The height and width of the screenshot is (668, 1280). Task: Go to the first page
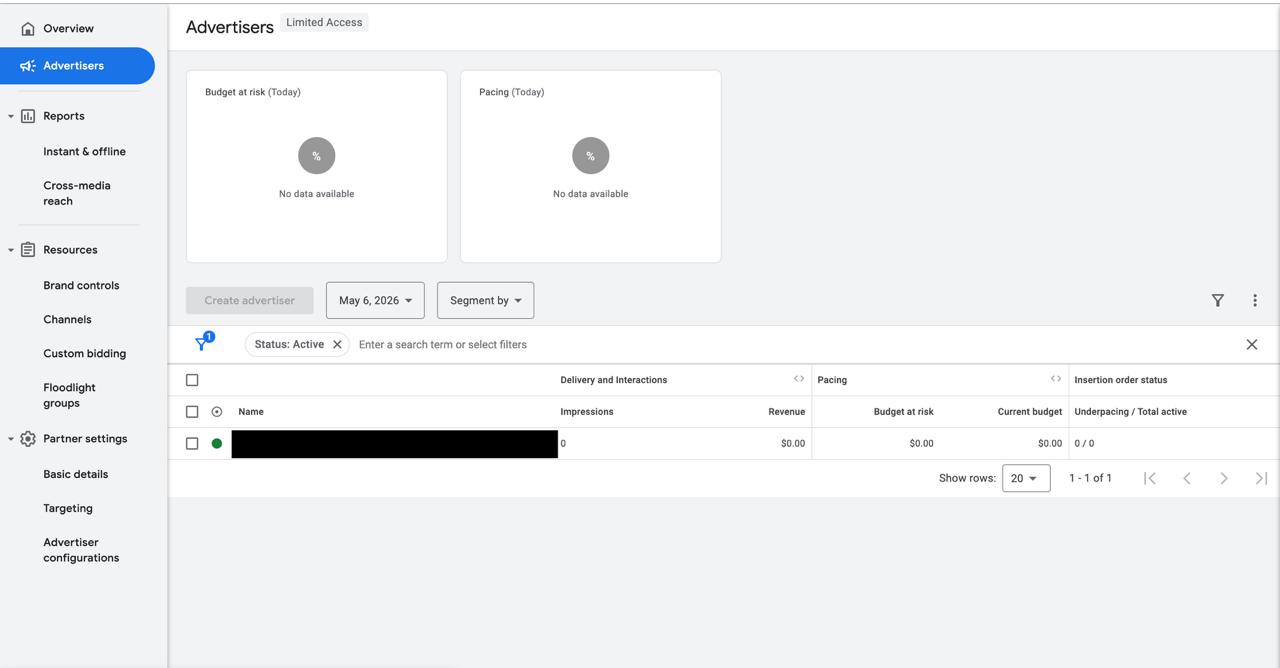click(1150, 478)
